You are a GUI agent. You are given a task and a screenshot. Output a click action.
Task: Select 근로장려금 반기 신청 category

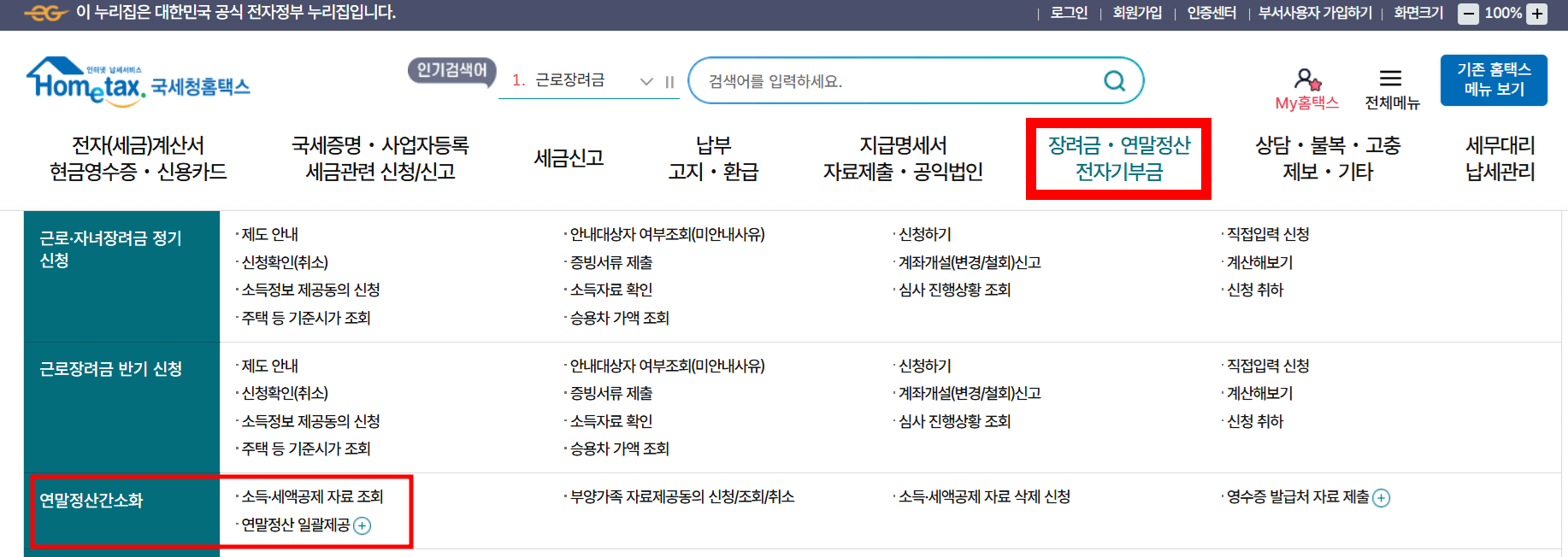(110, 369)
